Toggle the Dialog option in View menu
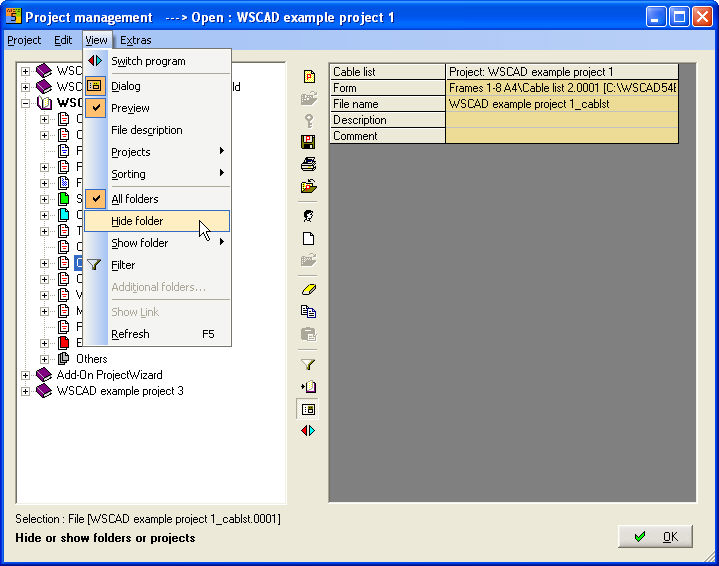The width and height of the screenshot is (719, 566). click(x=157, y=86)
